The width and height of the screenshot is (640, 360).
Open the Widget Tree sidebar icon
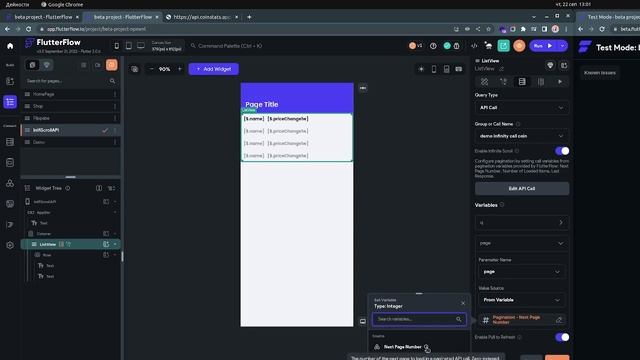coord(10,102)
